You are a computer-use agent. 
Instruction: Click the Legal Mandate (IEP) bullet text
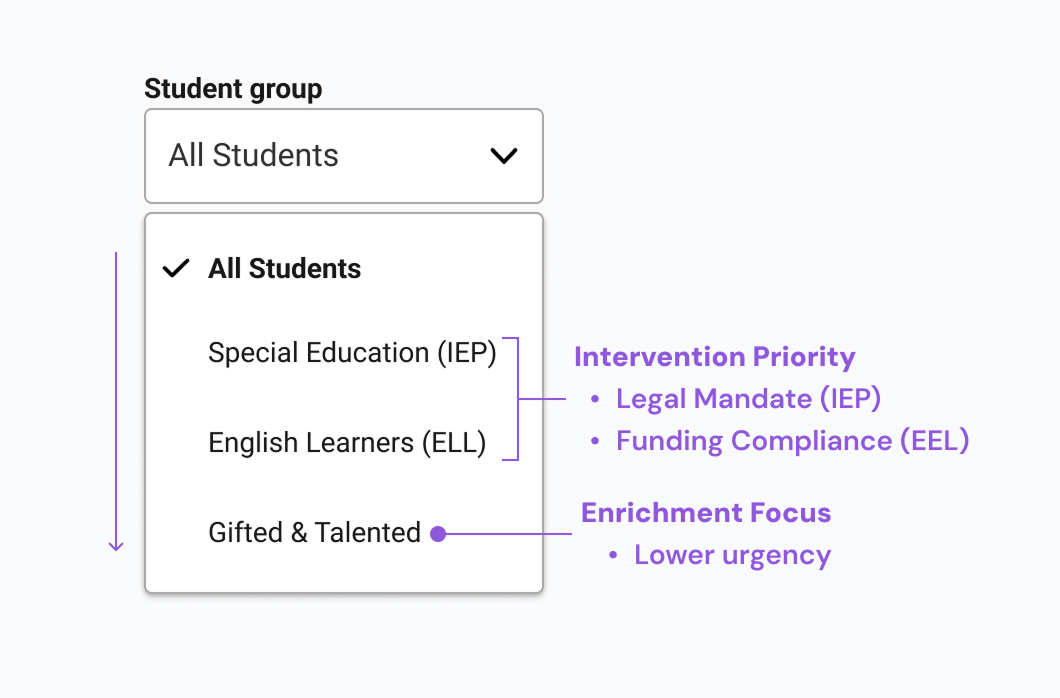[x=748, y=399]
